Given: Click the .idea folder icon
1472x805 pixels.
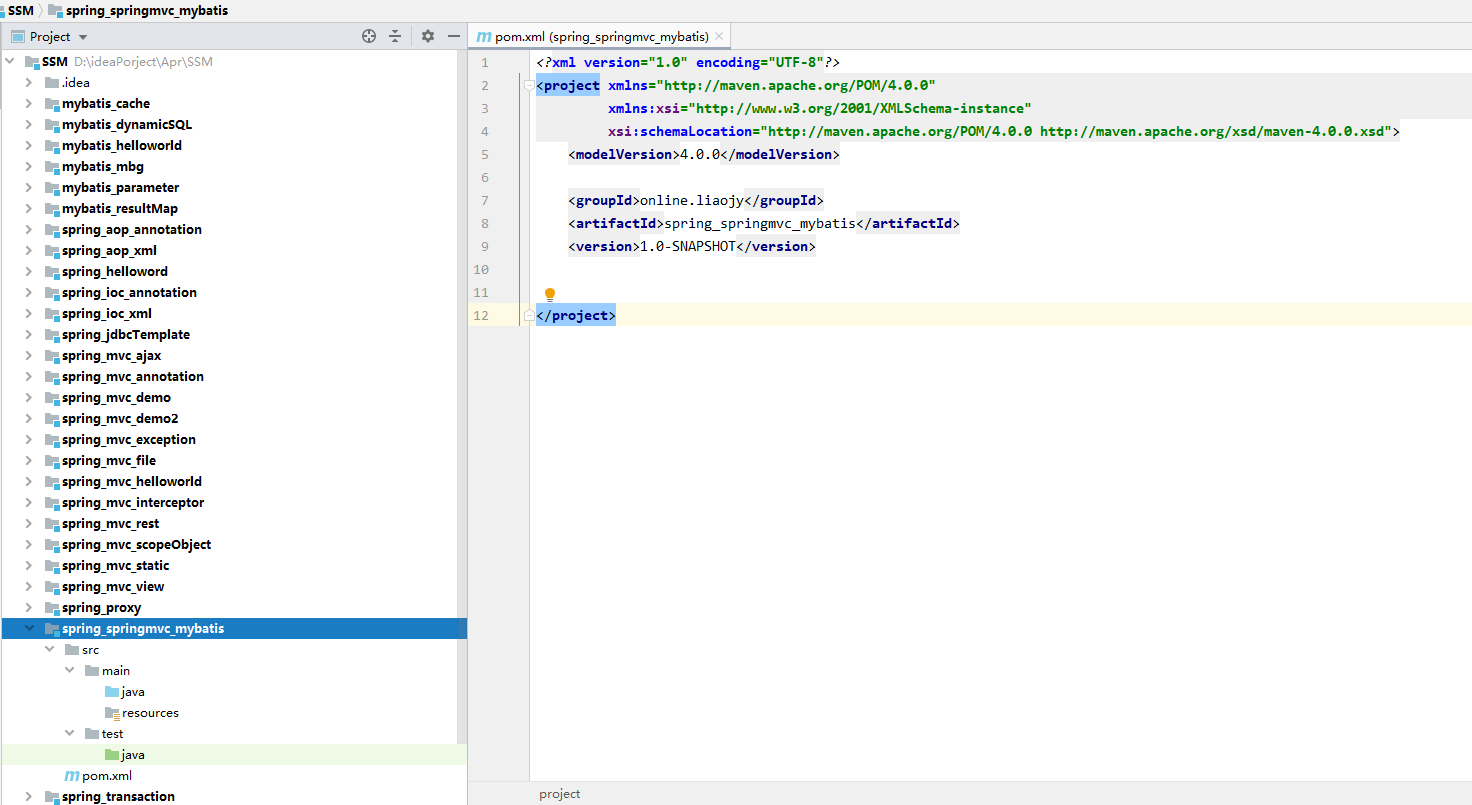Looking at the screenshot, I should [x=52, y=83].
